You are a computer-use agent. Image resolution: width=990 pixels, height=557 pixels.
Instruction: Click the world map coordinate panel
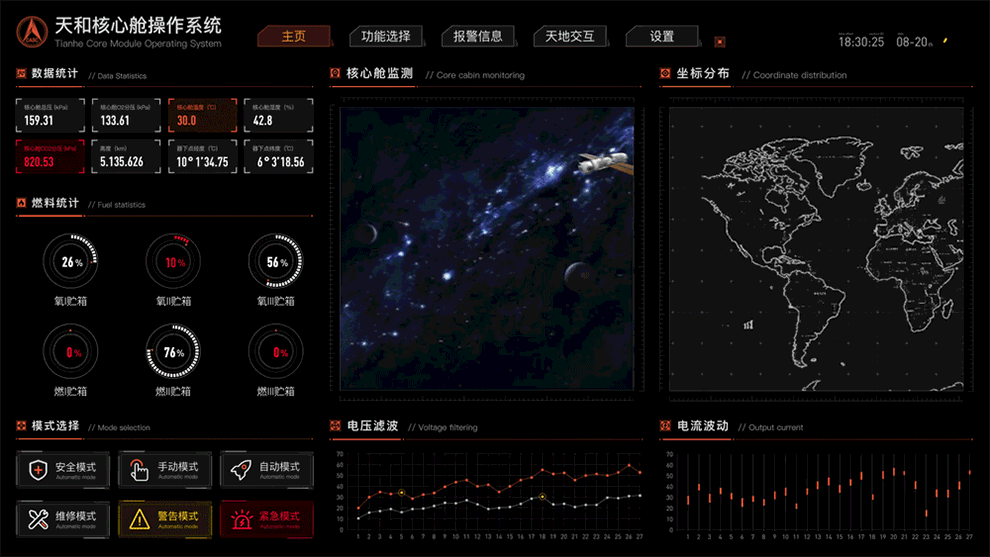click(816, 249)
